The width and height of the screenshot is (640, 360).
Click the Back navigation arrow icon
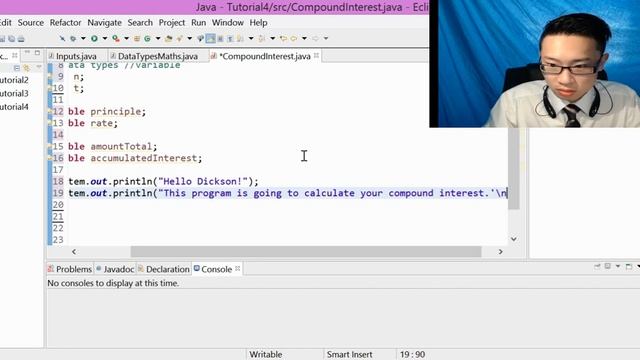(x=293, y=38)
